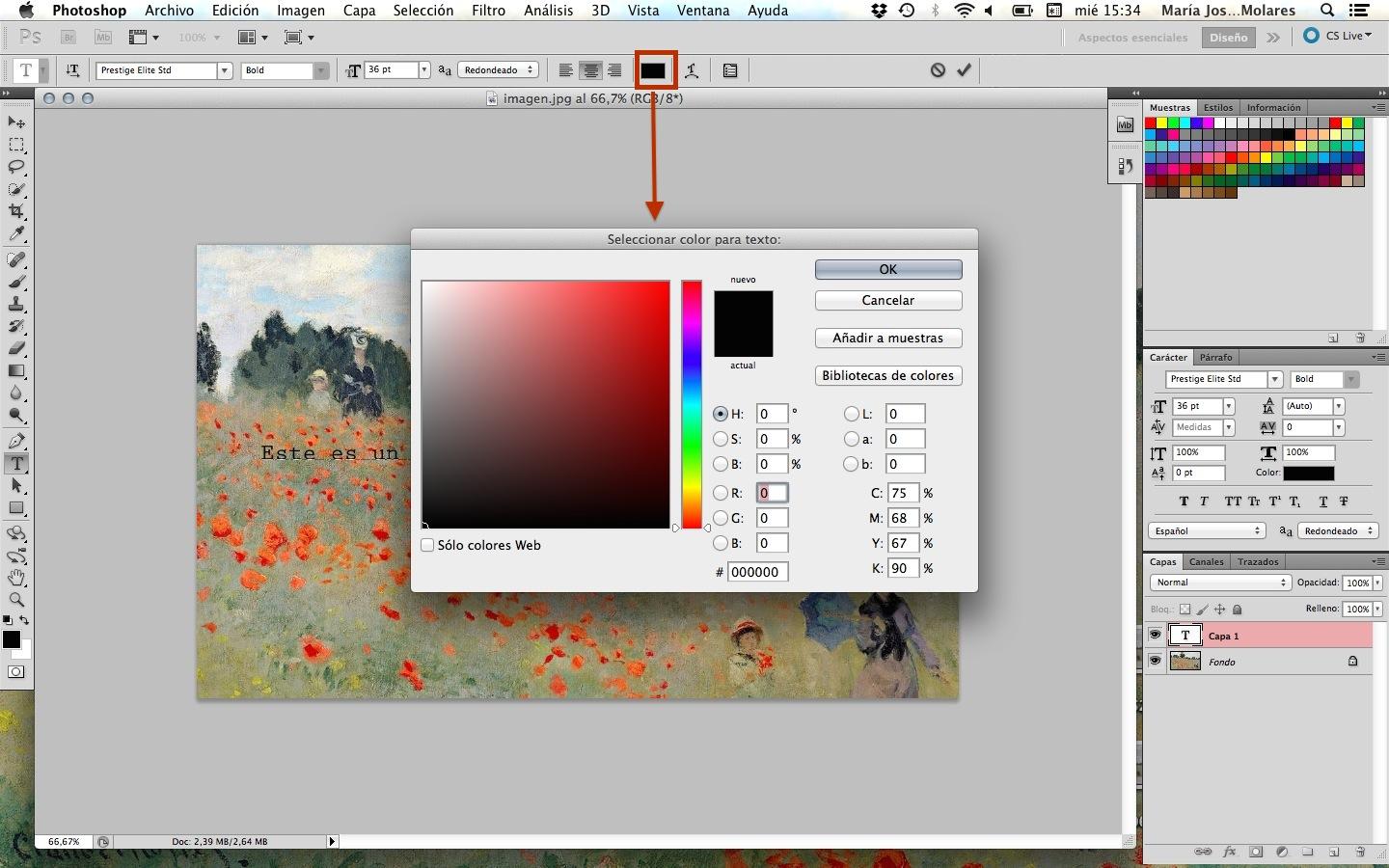The width and height of the screenshot is (1389, 868).
Task: Select the Lasso tool
Action: (16, 167)
